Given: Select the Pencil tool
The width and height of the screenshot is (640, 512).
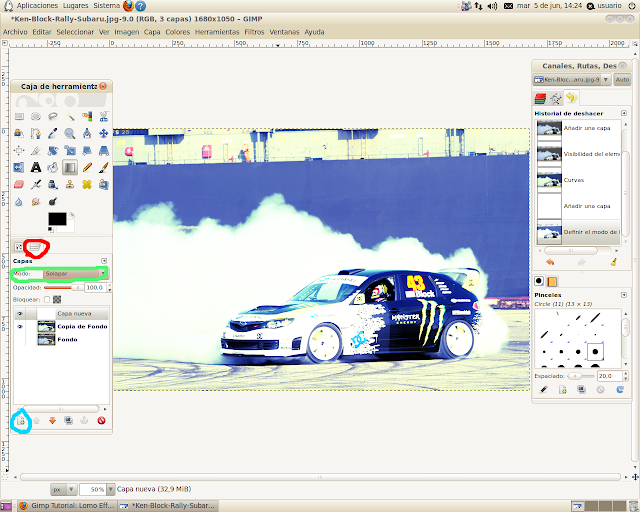Looking at the screenshot, I should click(x=87, y=167).
